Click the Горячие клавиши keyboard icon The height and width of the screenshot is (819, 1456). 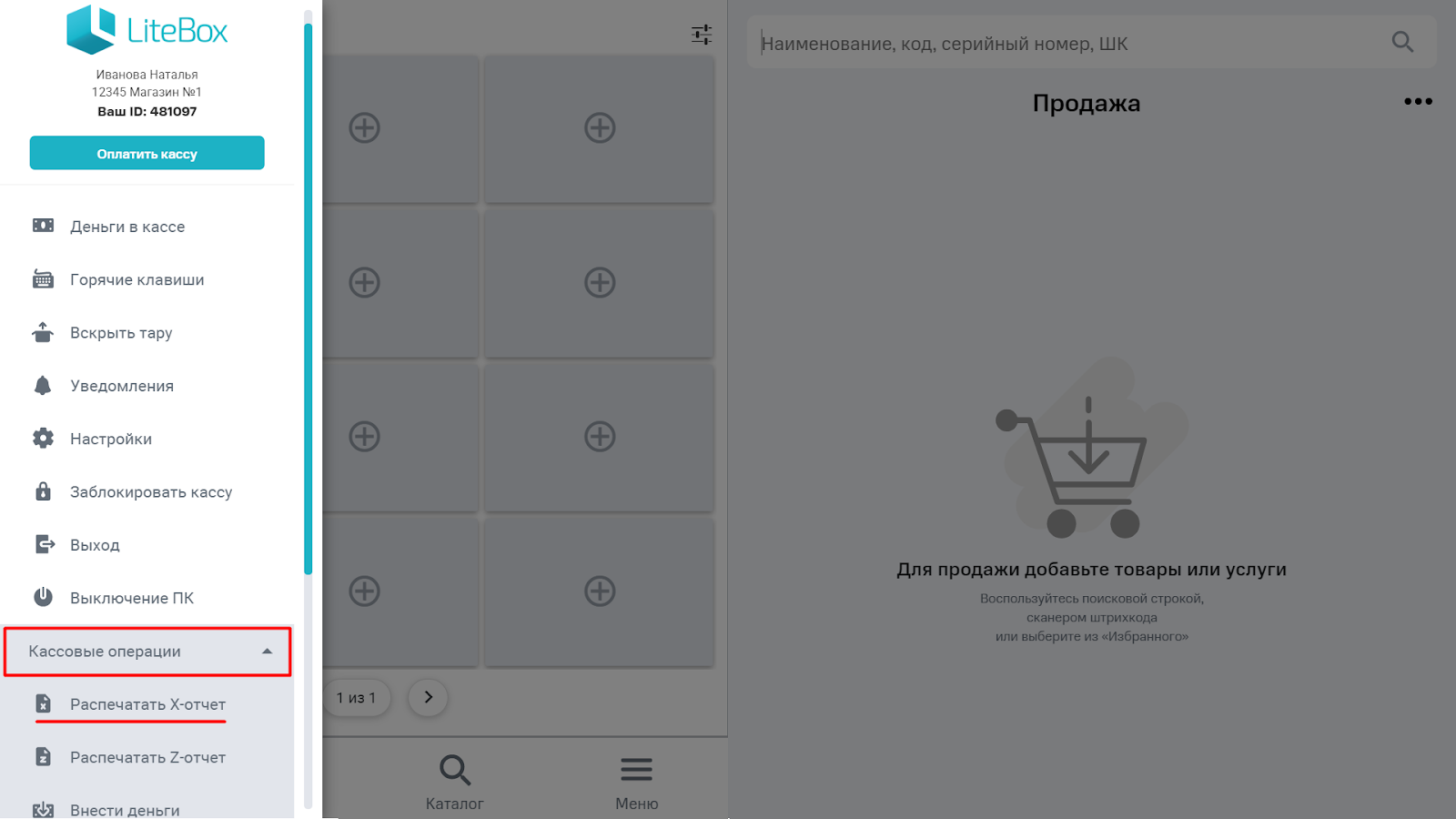43,279
